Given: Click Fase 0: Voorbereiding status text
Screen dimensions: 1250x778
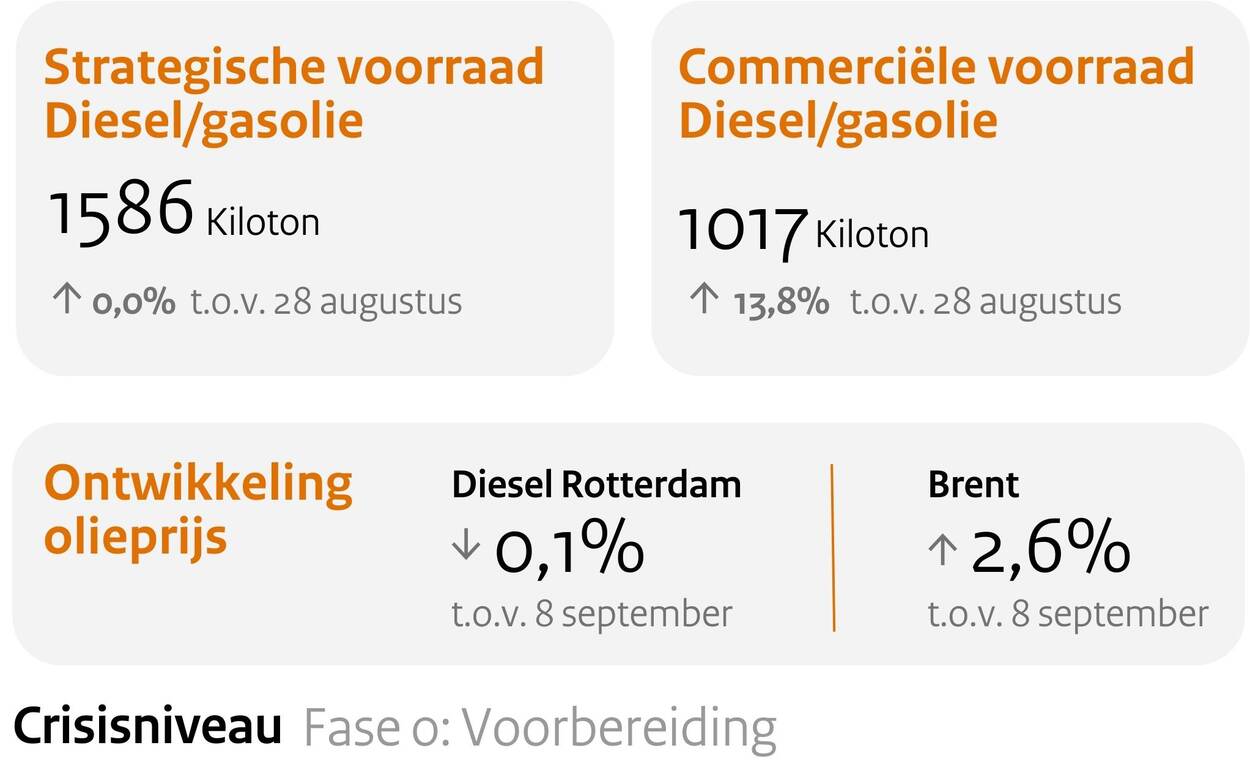Looking at the screenshot, I should [539, 729].
